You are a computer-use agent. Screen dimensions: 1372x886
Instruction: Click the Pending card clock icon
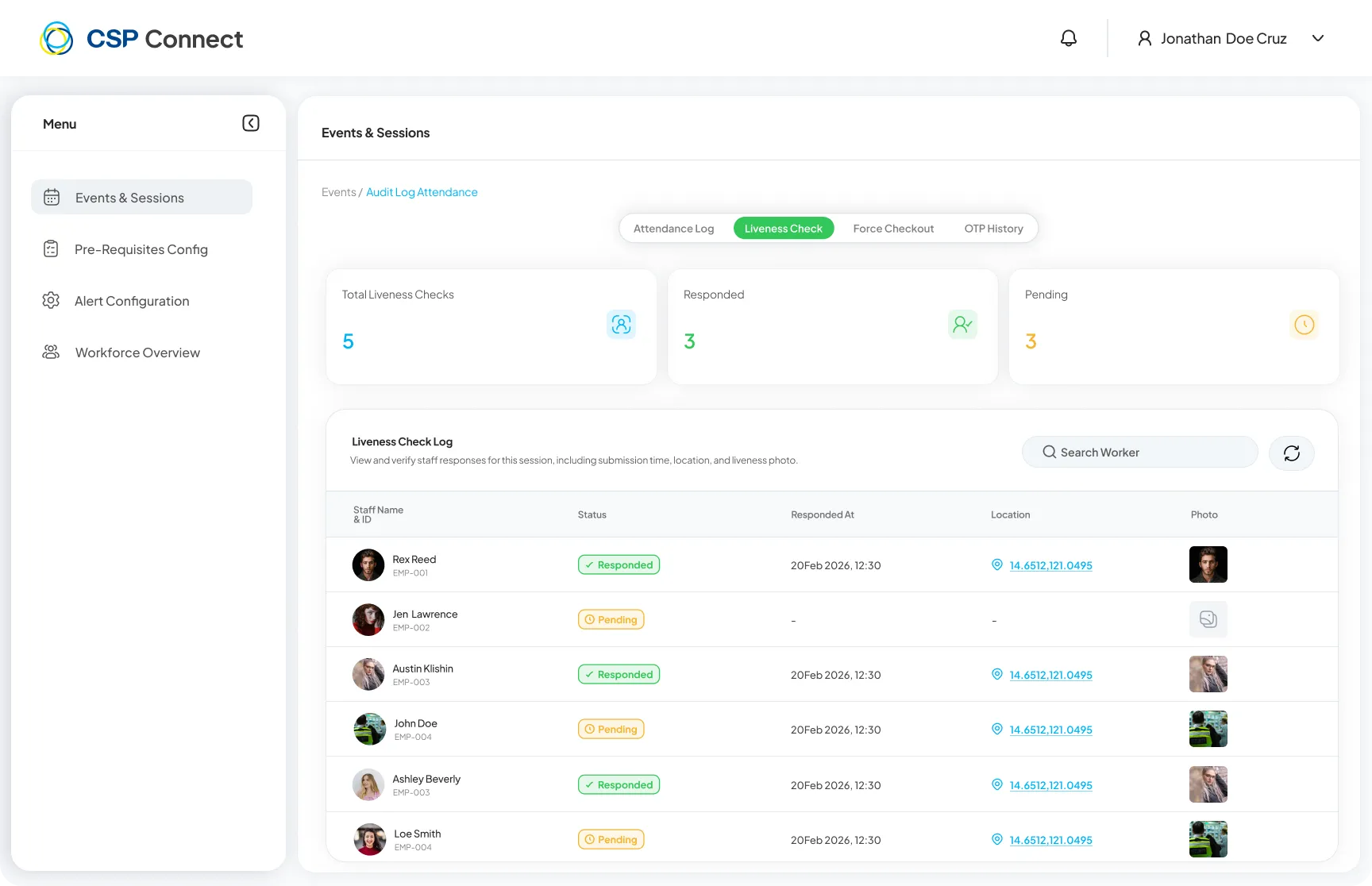tap(1305, 324)
